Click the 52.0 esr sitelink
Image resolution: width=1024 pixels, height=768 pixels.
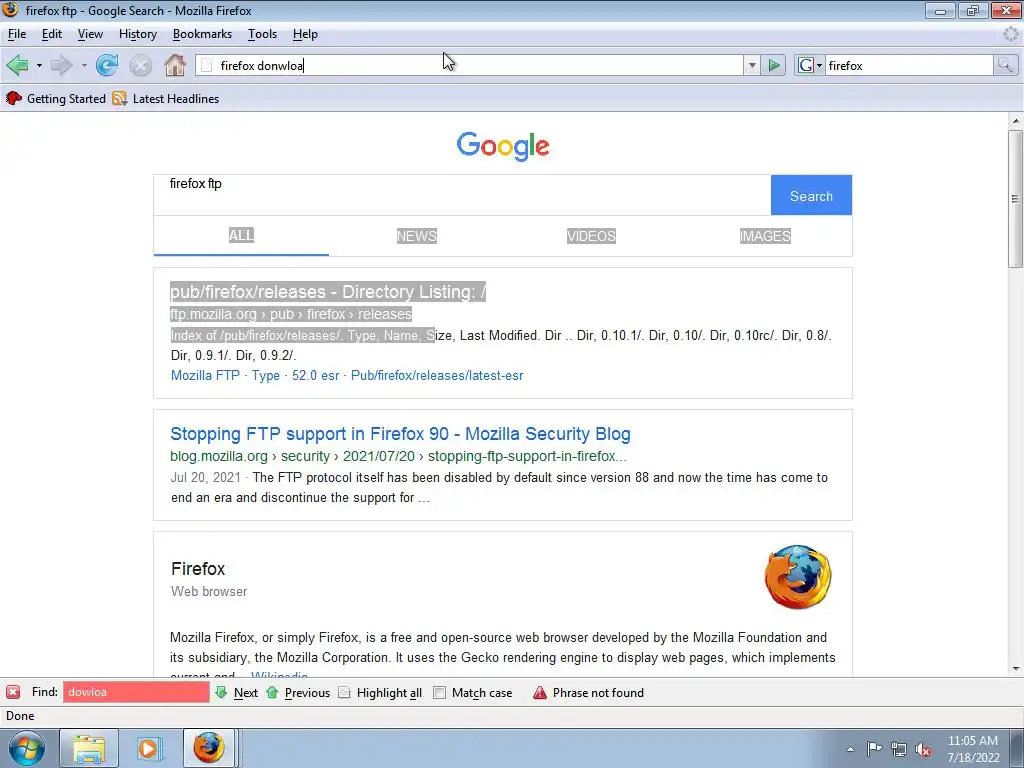[315, 376]
